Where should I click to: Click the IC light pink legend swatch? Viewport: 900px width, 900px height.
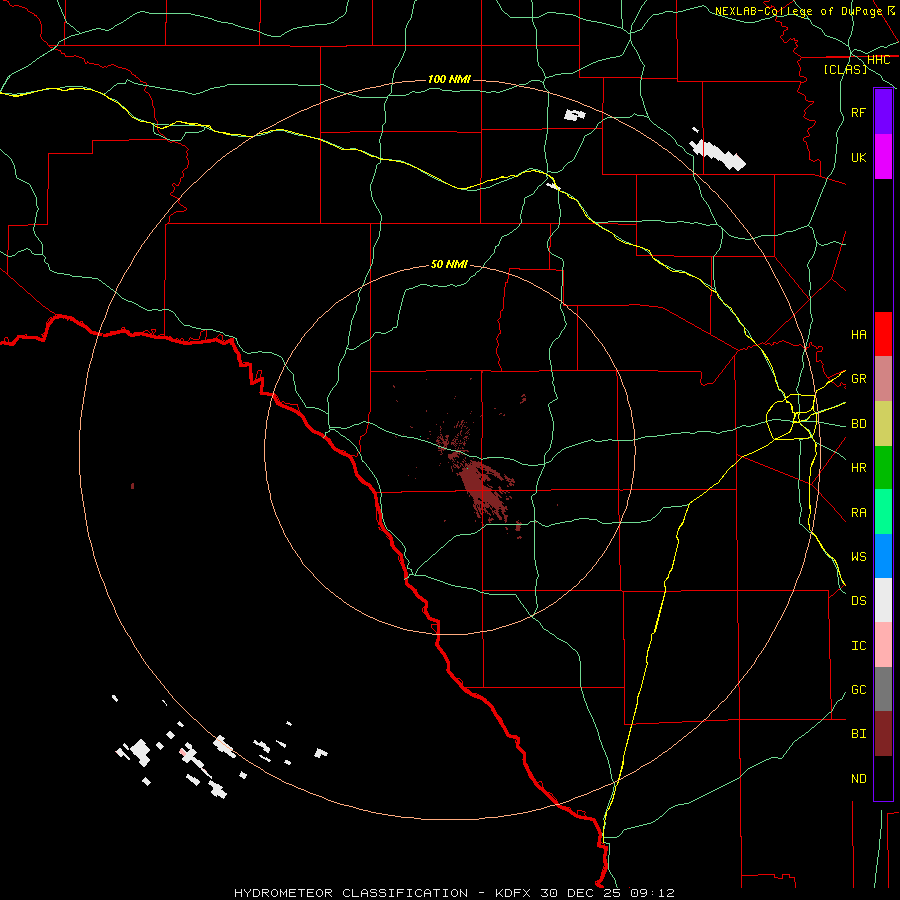pyautogui.click(x=883, y=645)
